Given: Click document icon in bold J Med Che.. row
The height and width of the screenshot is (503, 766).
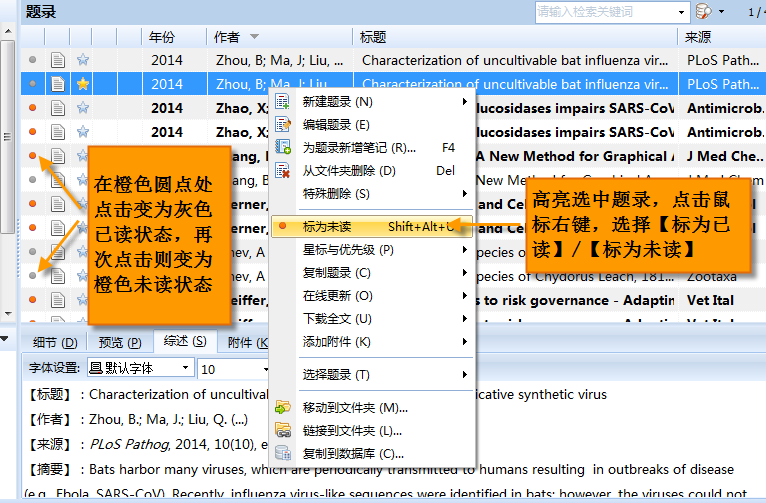Looking at the screenshot, I should (x=58, y=156).
